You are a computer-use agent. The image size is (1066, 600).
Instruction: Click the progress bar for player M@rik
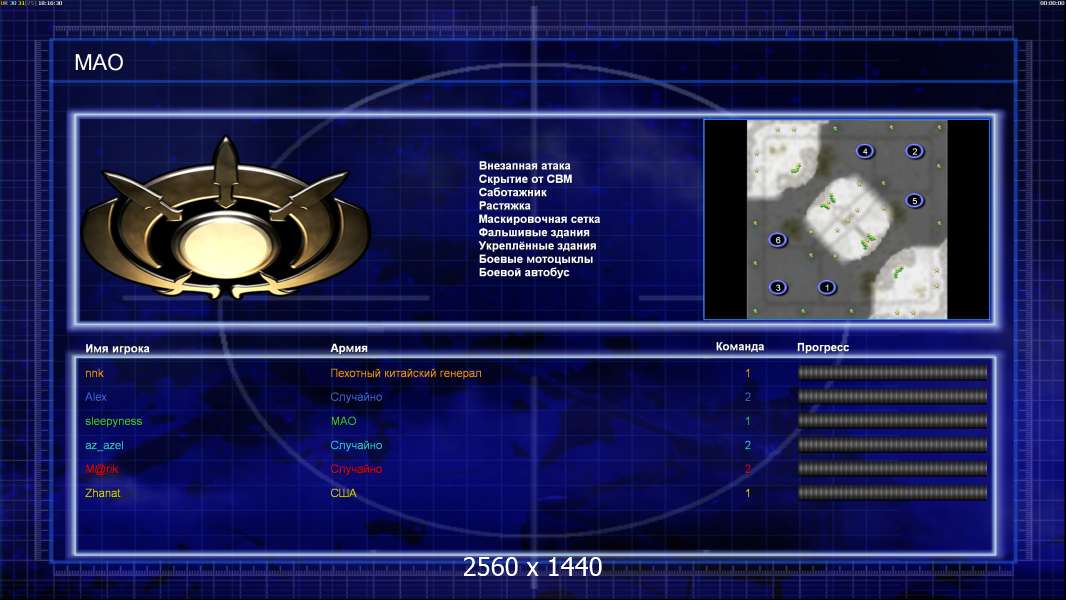892,469
